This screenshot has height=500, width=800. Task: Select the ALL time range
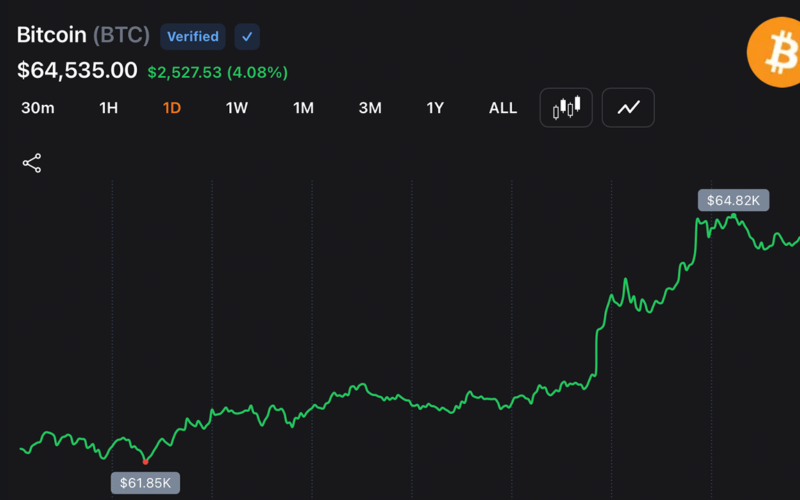503,108
